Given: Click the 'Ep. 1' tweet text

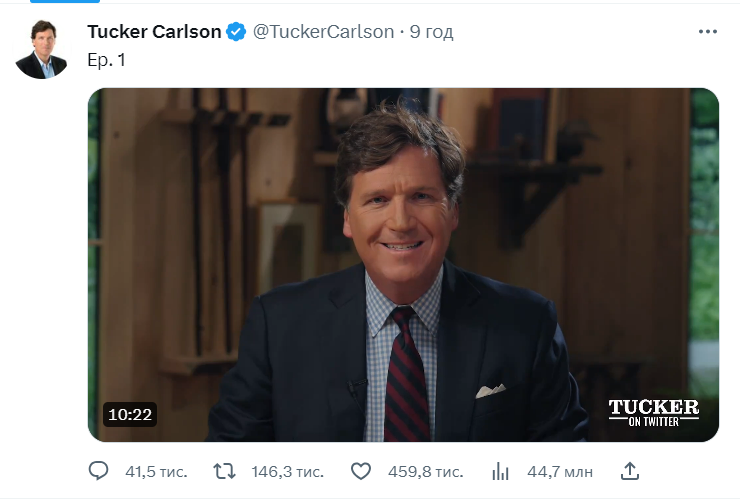Looking at the screenshot, I should point(106,60).
